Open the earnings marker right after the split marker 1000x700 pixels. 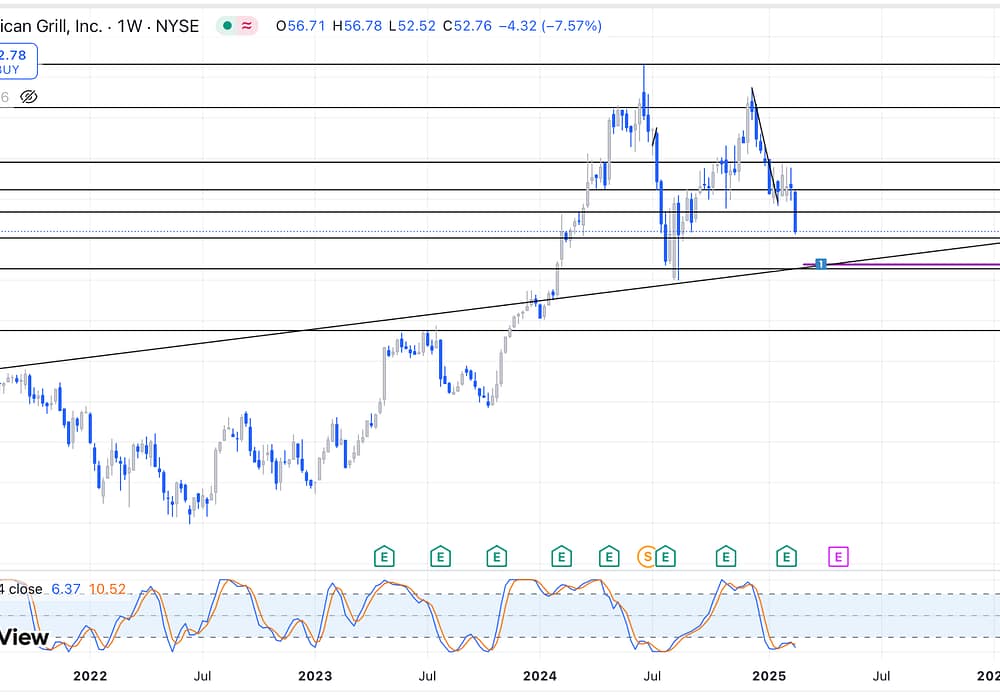666,557
